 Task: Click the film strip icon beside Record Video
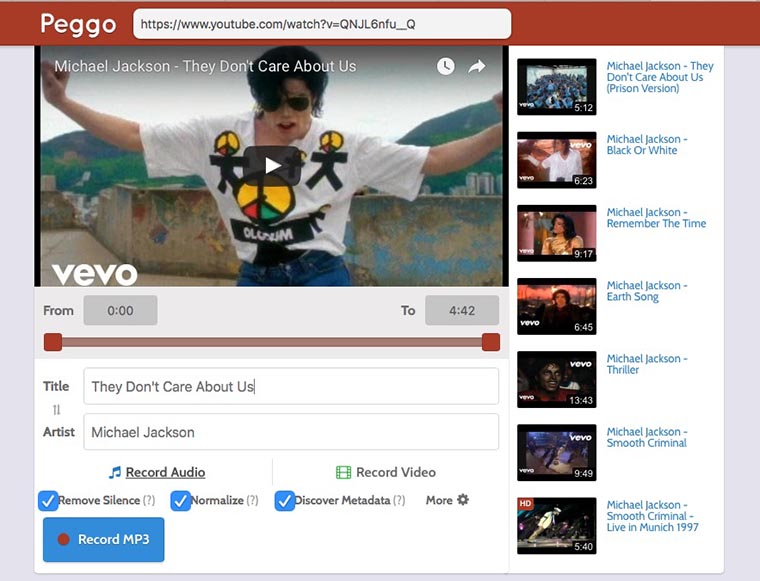pyautogui.click(x=343, y=472)
